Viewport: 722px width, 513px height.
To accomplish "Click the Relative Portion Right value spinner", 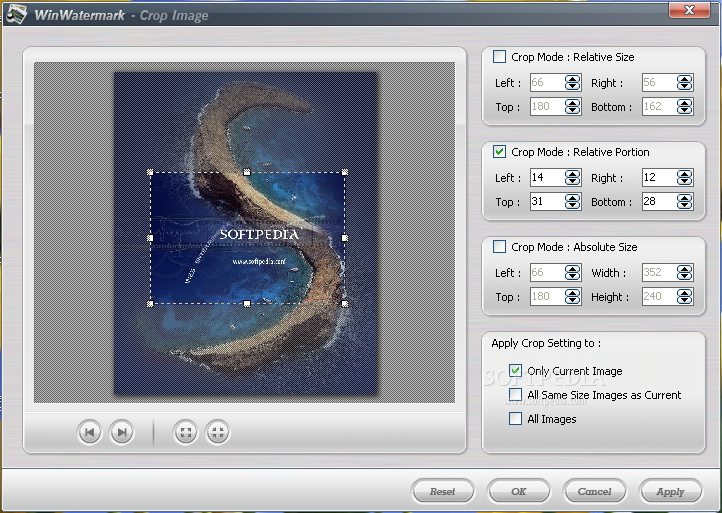I will coord(684,178).
